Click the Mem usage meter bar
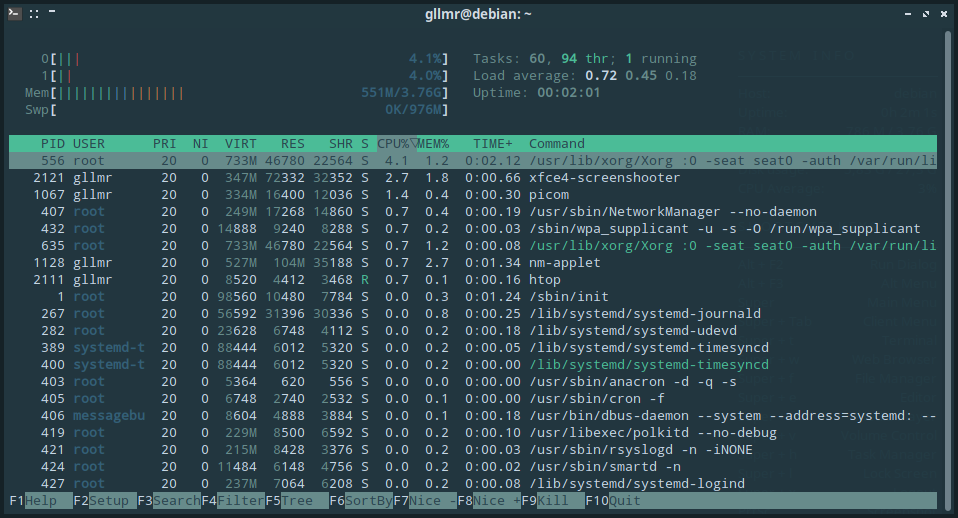958x518 pixels. tap(236, 93)
